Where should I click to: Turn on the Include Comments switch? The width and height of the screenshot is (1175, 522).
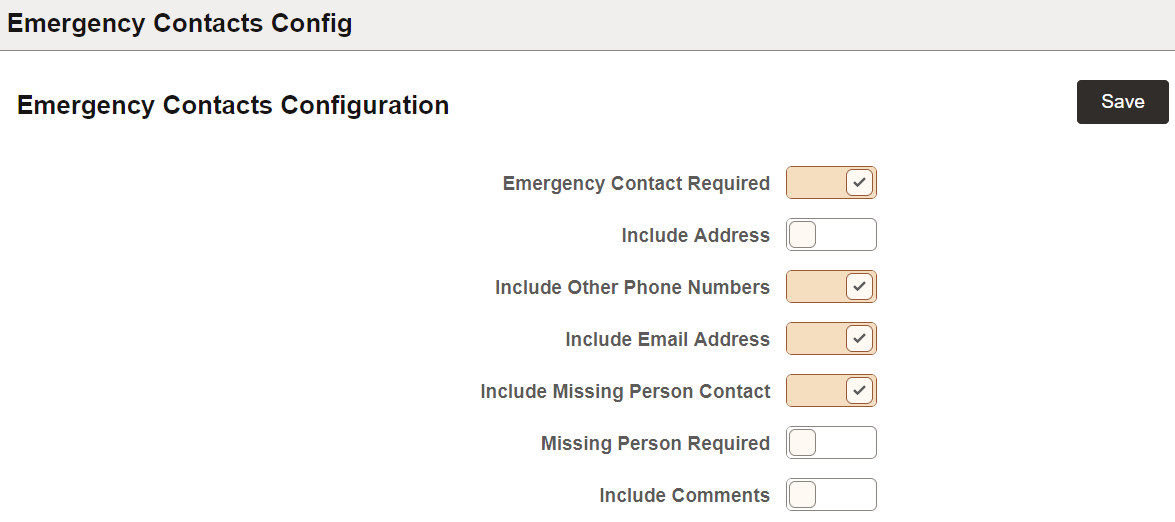point(831,495)
